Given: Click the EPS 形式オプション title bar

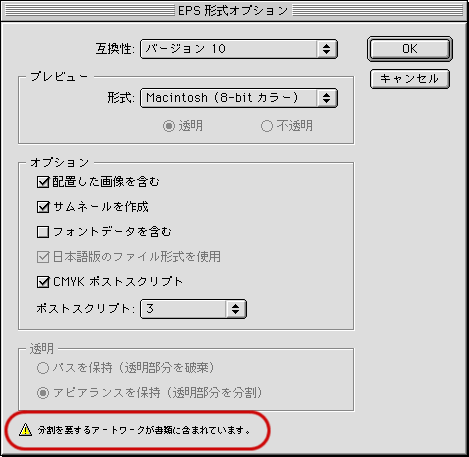Looking at the screenshot, I should (233, 11).
